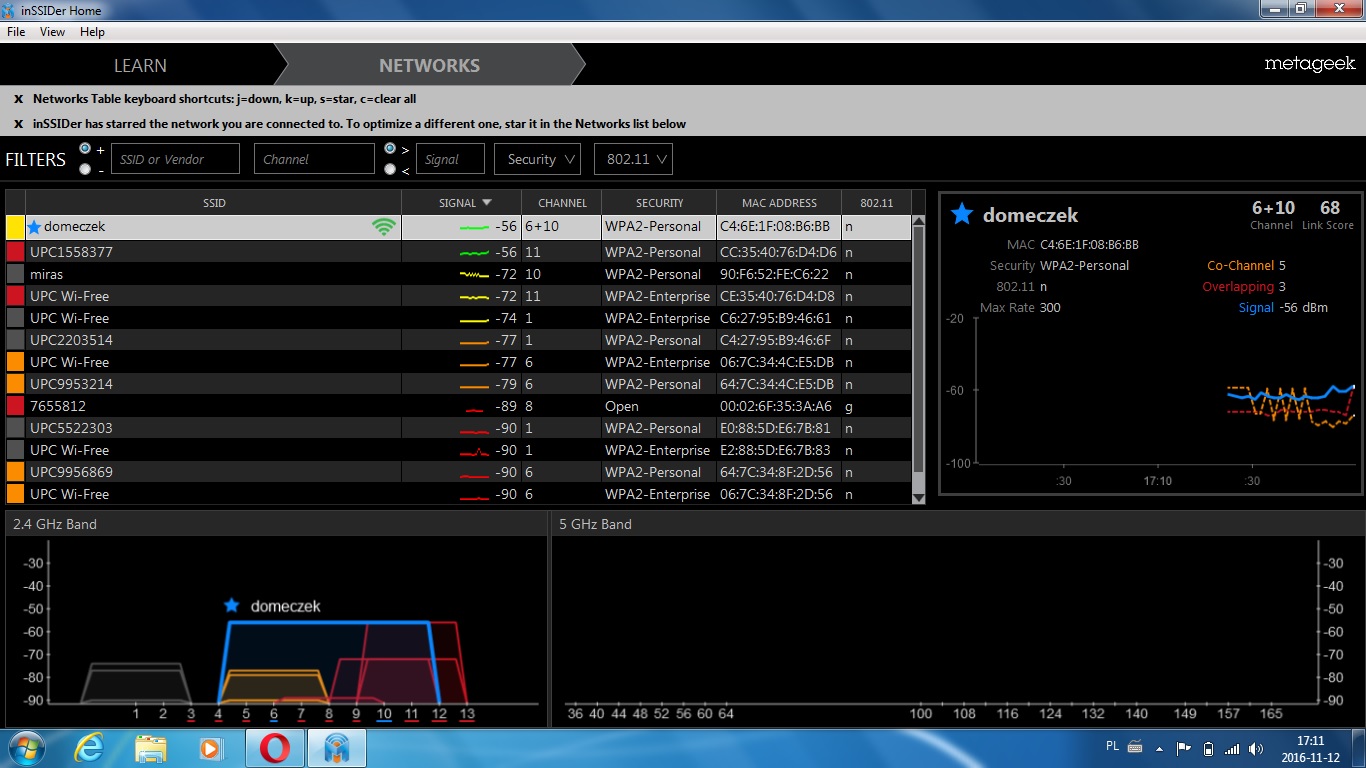Sort the table by SSID column header

tap(214, 203)
